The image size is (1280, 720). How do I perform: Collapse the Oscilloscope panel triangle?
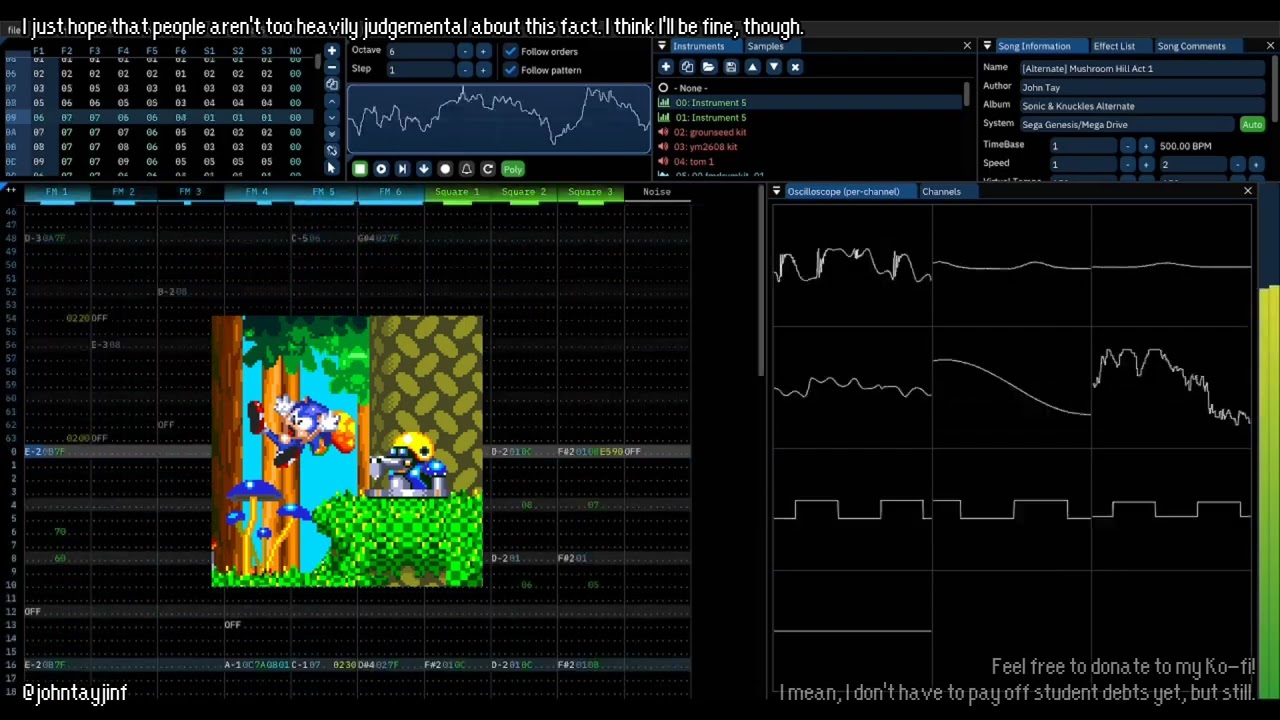pyautogui.click(x=776, y=191)
